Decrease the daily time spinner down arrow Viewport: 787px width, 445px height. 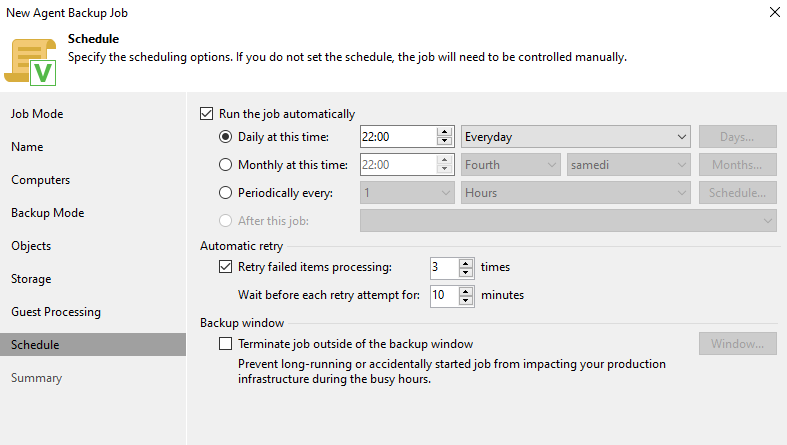click(445, 142)
